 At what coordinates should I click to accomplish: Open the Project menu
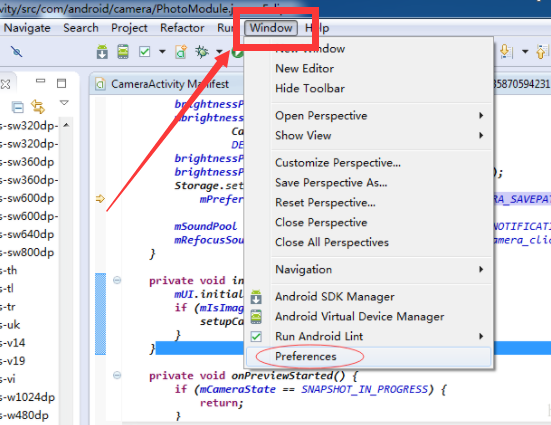[x=129, y=28]
